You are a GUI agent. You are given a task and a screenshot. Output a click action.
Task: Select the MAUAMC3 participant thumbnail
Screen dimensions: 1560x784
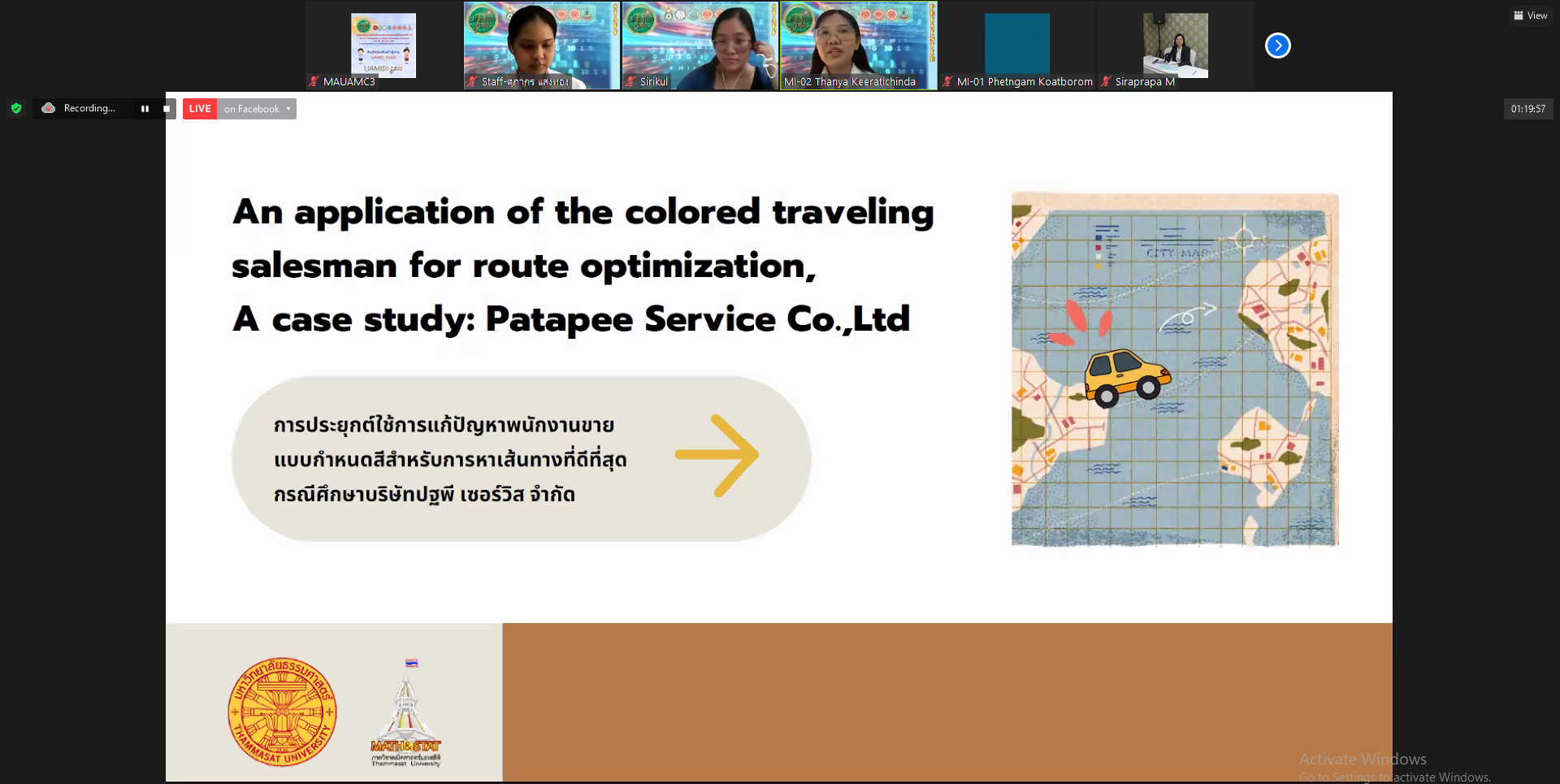click(x=383, y=45)
